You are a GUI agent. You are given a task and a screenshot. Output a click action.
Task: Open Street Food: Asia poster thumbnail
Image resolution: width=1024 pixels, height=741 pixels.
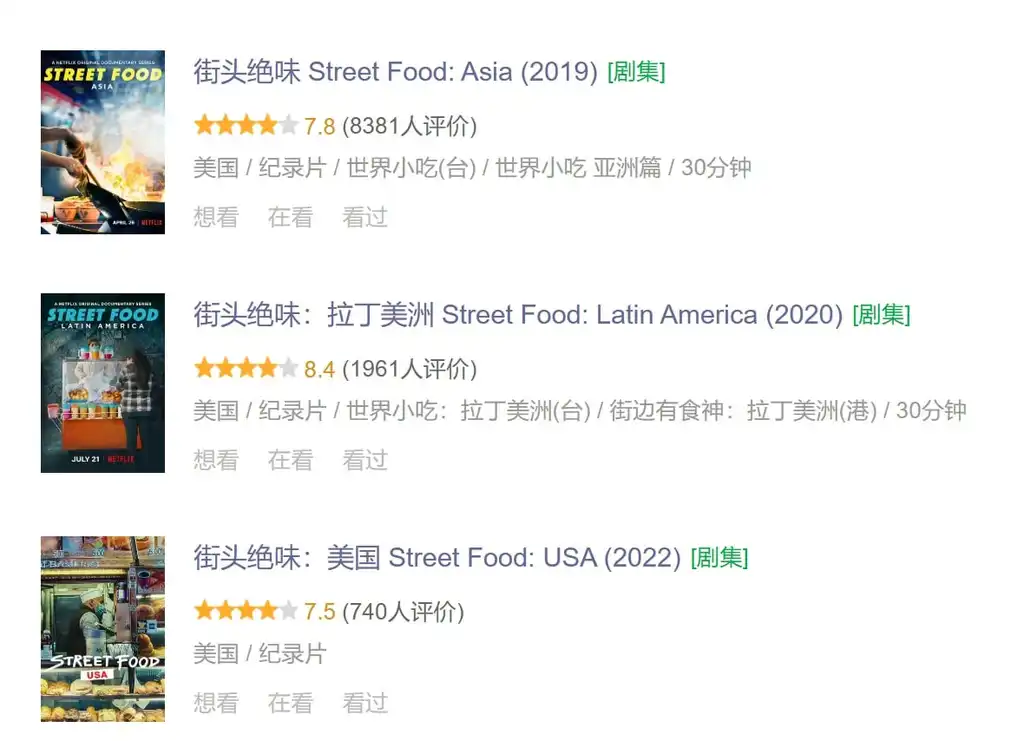tap(103, 142)
